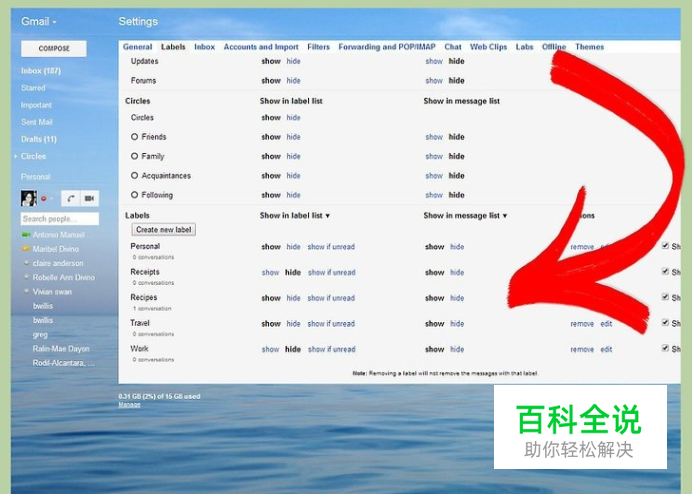Open Inbox (187) in the sidebar

pos(41,71)
